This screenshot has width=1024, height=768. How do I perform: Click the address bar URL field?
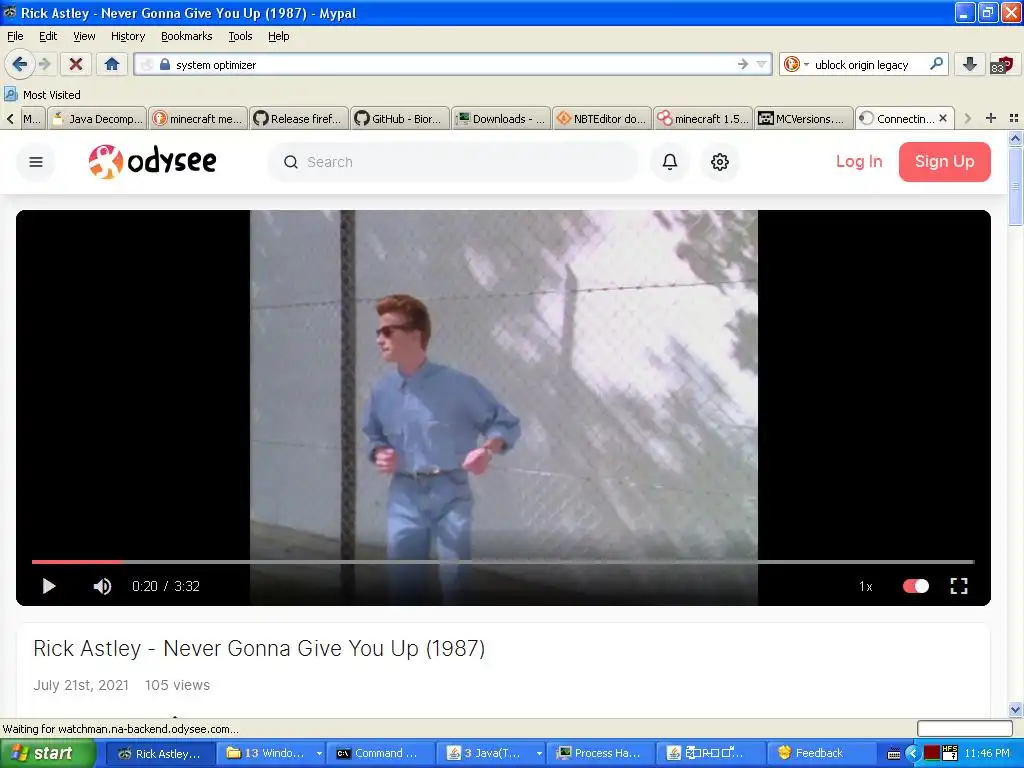(x=455, y=64)
